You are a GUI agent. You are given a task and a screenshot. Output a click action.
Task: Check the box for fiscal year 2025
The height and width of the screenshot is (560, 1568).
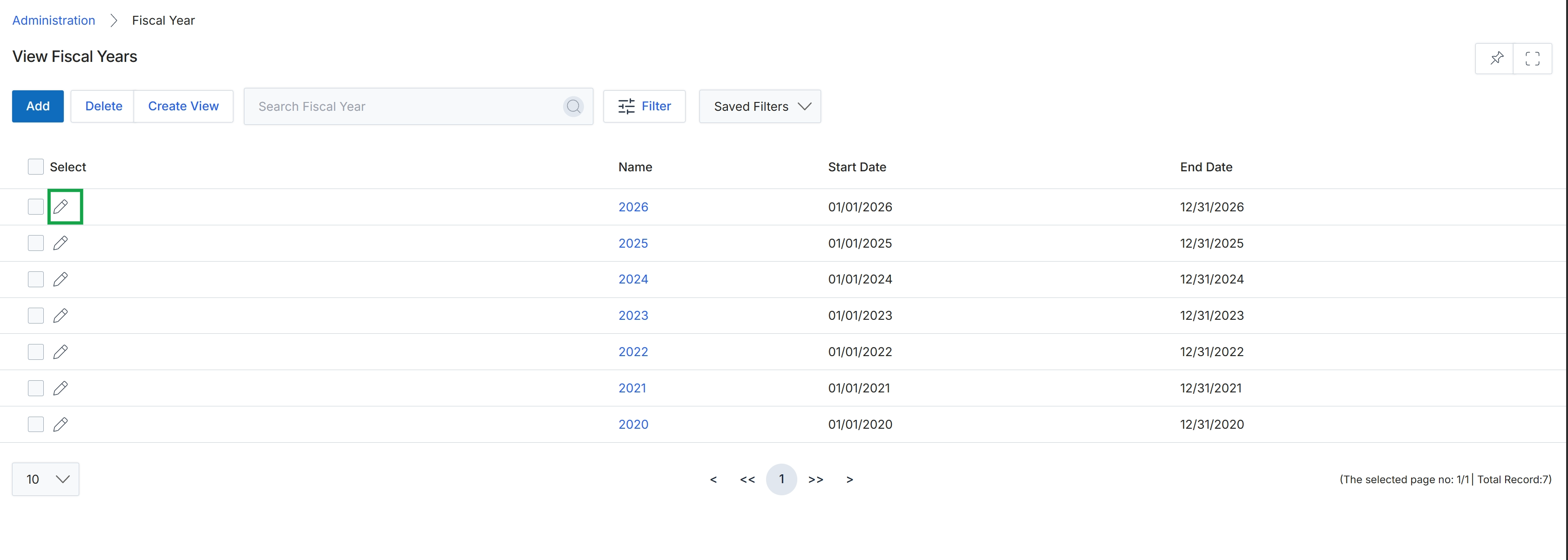(x=36, y=243)
